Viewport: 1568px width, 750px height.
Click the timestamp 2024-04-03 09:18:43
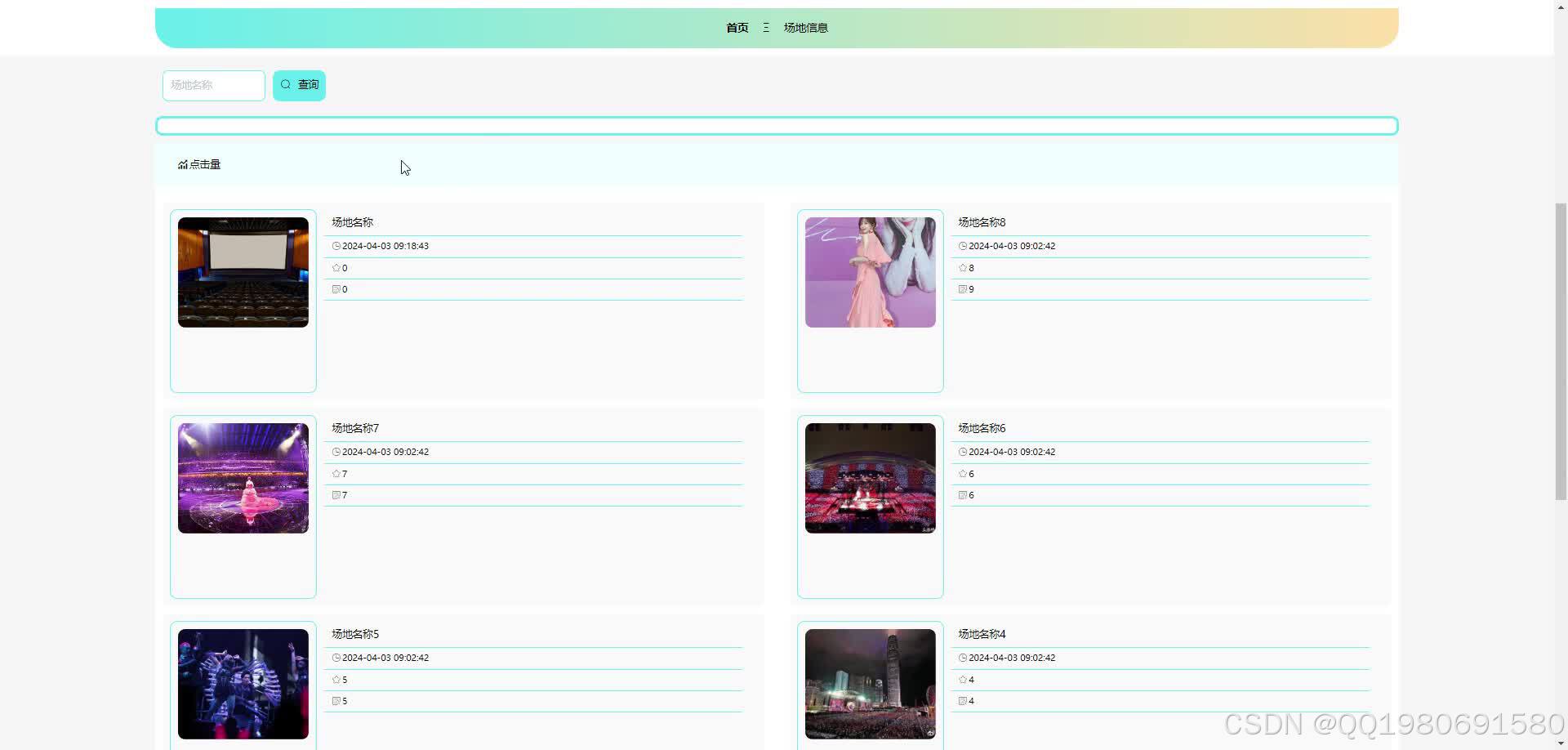pos(385,246)
